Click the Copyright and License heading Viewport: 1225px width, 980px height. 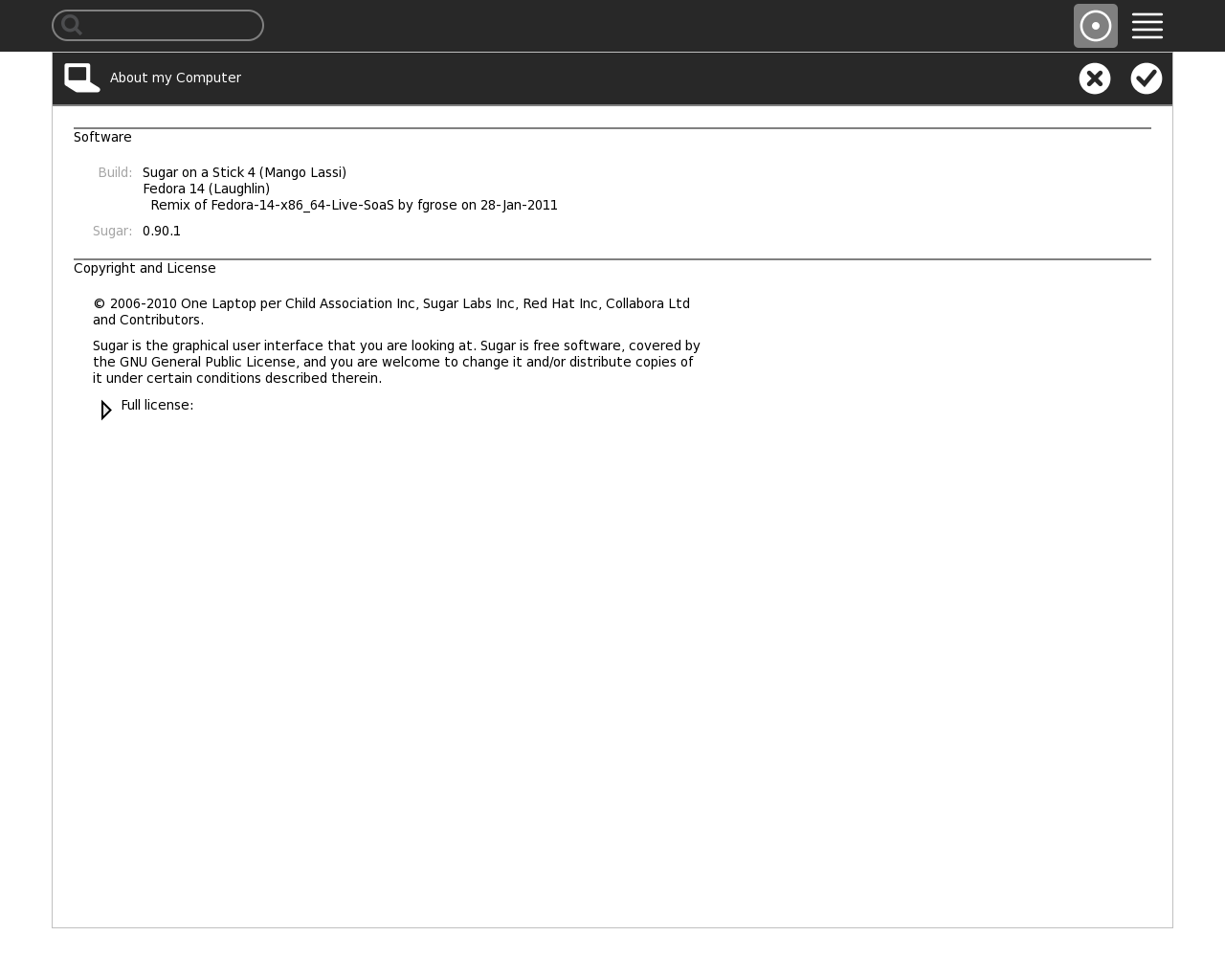pos(145,268)
